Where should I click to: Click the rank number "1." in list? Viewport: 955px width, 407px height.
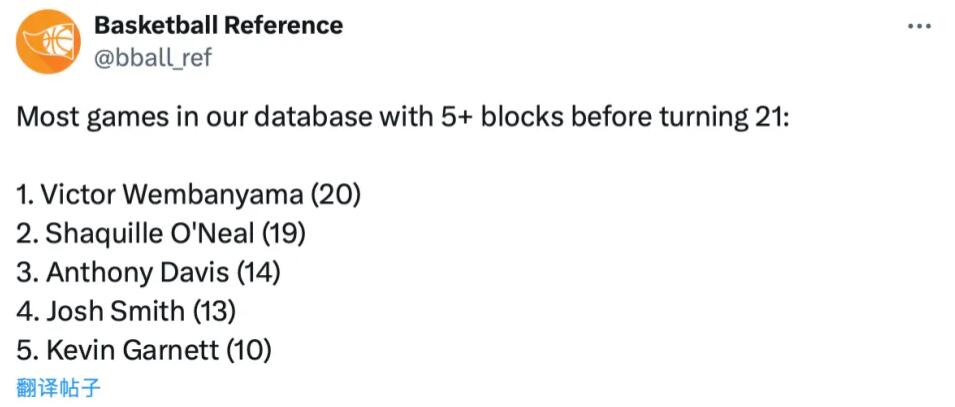coord(26,194)
